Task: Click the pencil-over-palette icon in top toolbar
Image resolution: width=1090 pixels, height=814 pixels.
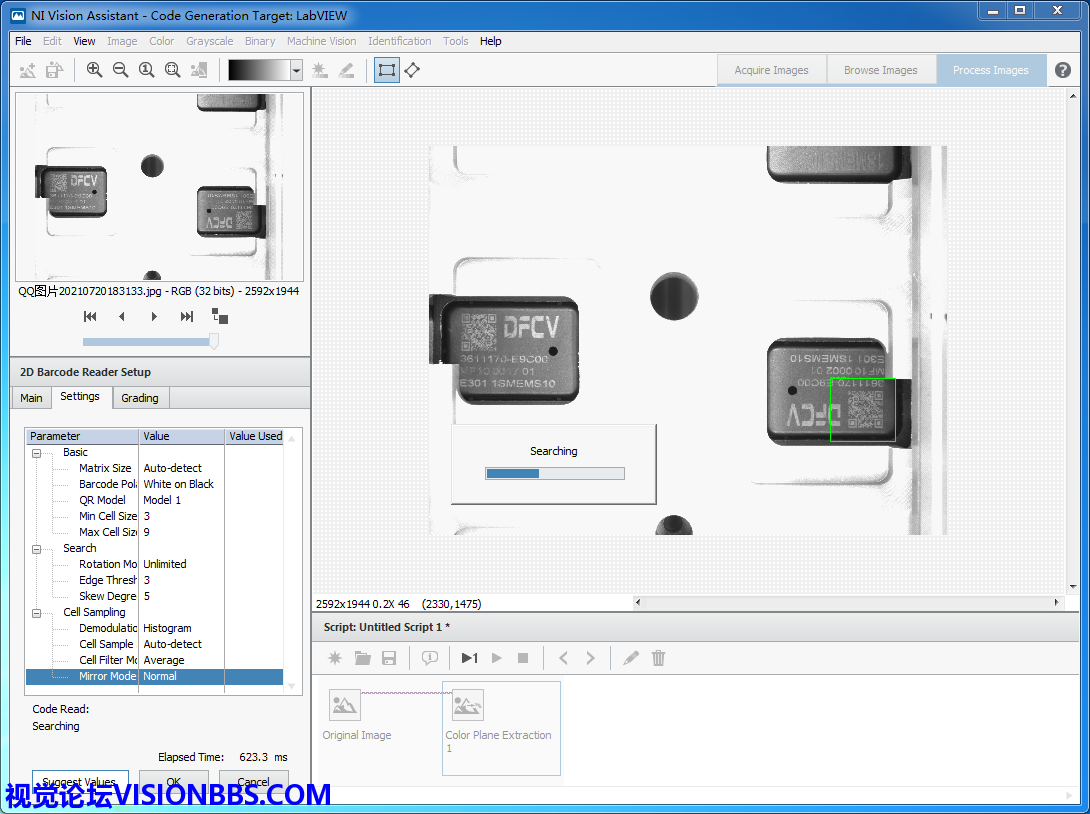Action: pyautogui.click(x=346, y=70)
